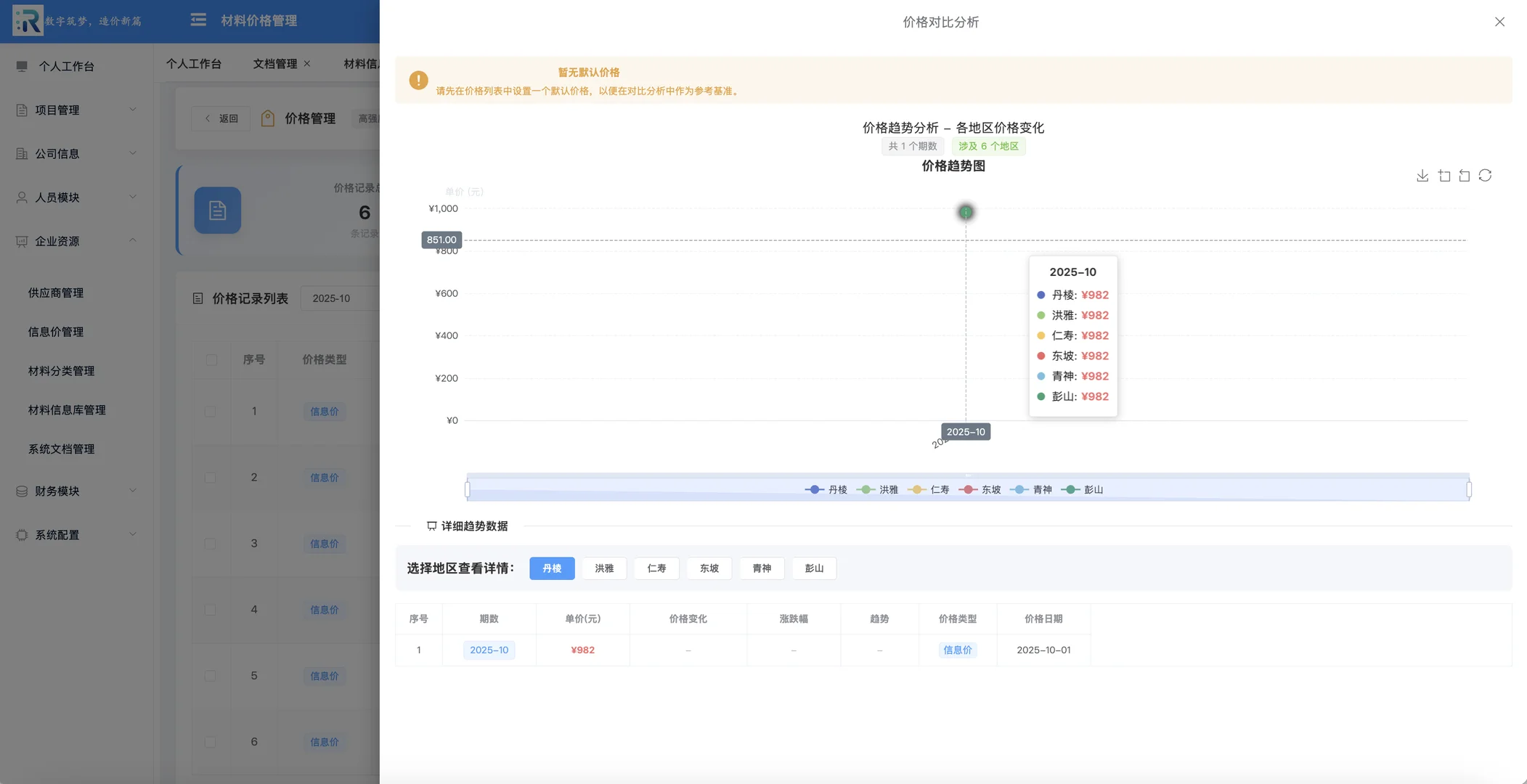Click the tag icon beside 价格管理
Screen dimensions: 1527x784
(268, 118)
